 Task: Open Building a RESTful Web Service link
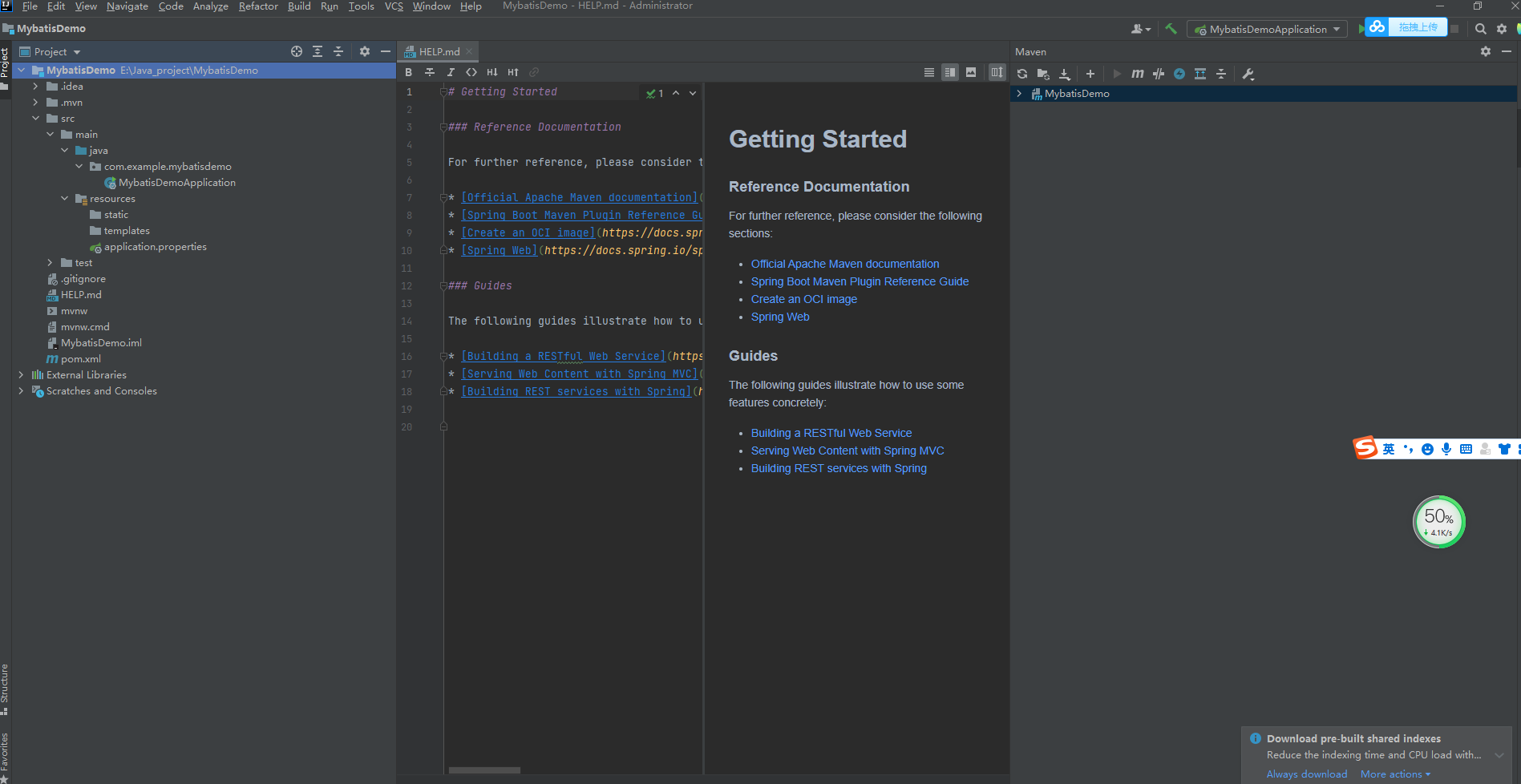831,433
